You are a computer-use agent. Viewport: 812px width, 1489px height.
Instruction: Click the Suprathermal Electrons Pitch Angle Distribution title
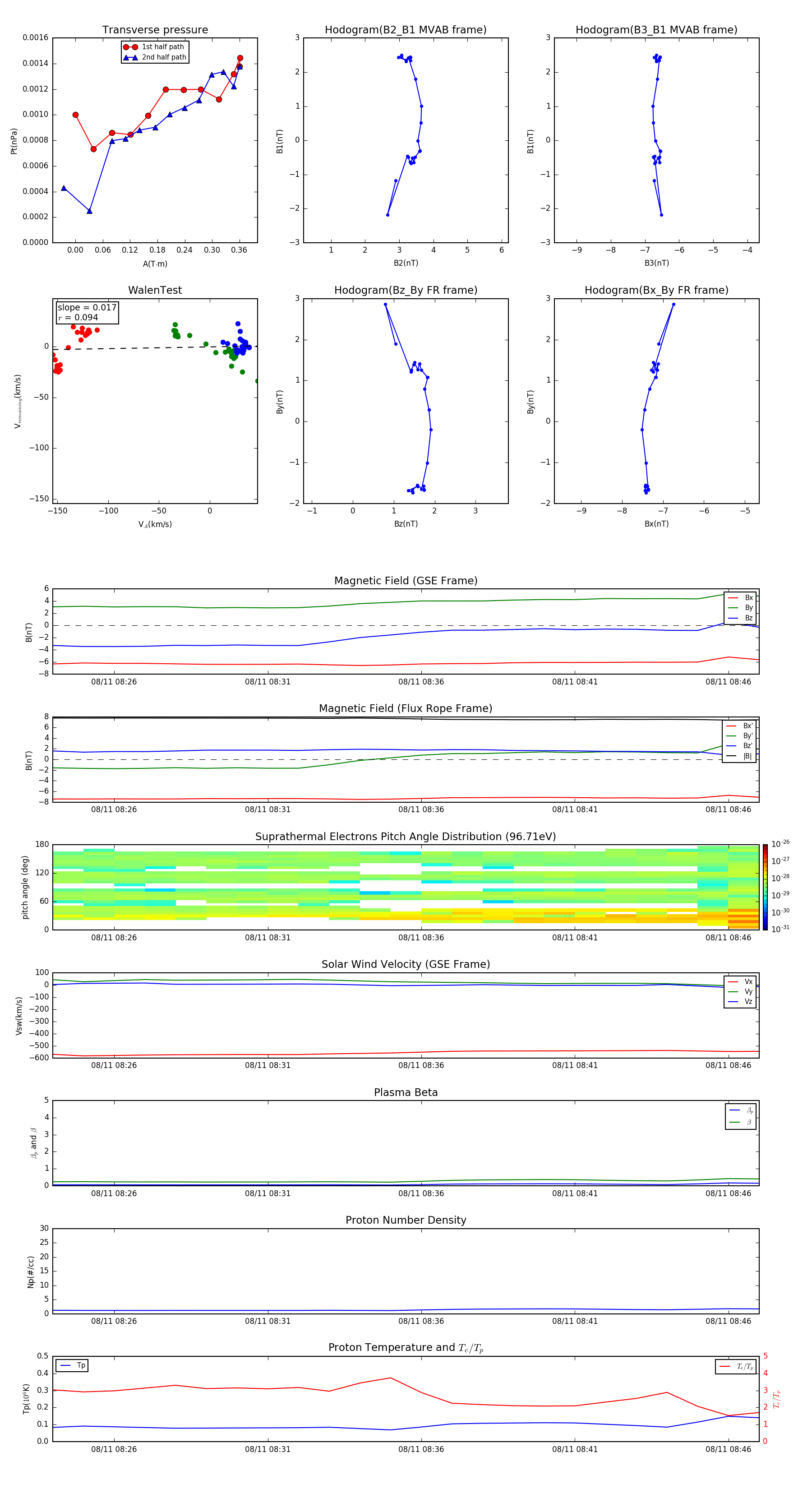(406, 837)
